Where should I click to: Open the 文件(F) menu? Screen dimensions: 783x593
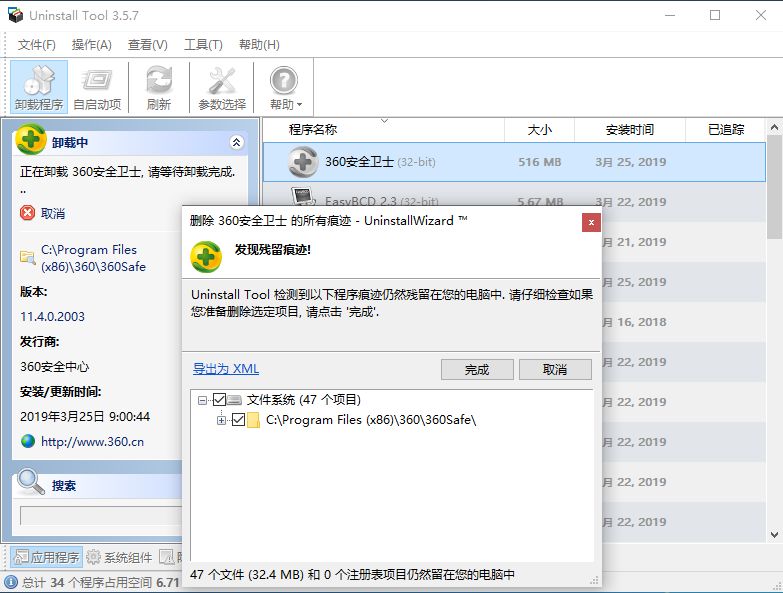(x=36, y=45)
